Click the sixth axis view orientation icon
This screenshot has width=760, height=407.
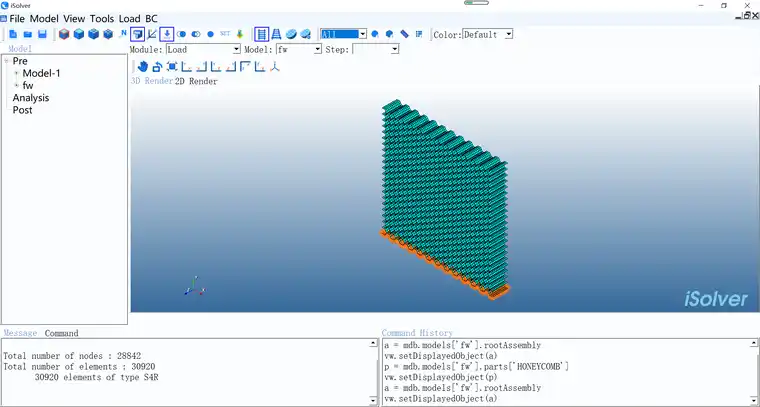click(260, 67)
